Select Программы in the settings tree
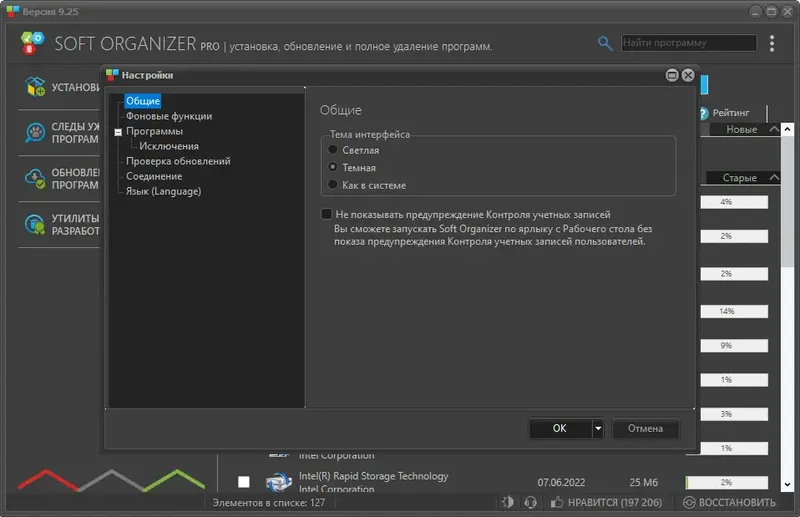Viewport: 800px width, 517px height. point(154,131)
